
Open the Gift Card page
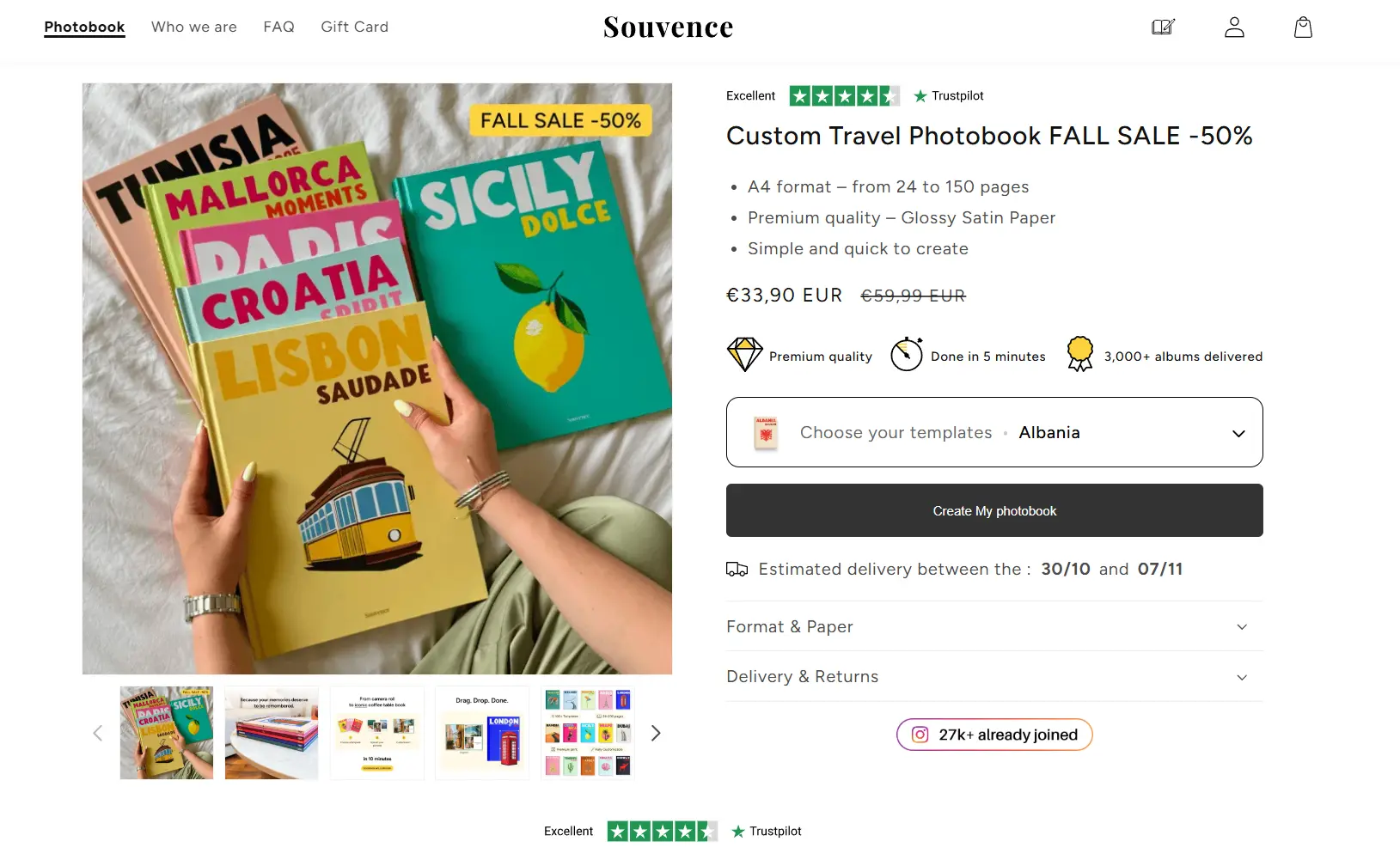(354, 27)
